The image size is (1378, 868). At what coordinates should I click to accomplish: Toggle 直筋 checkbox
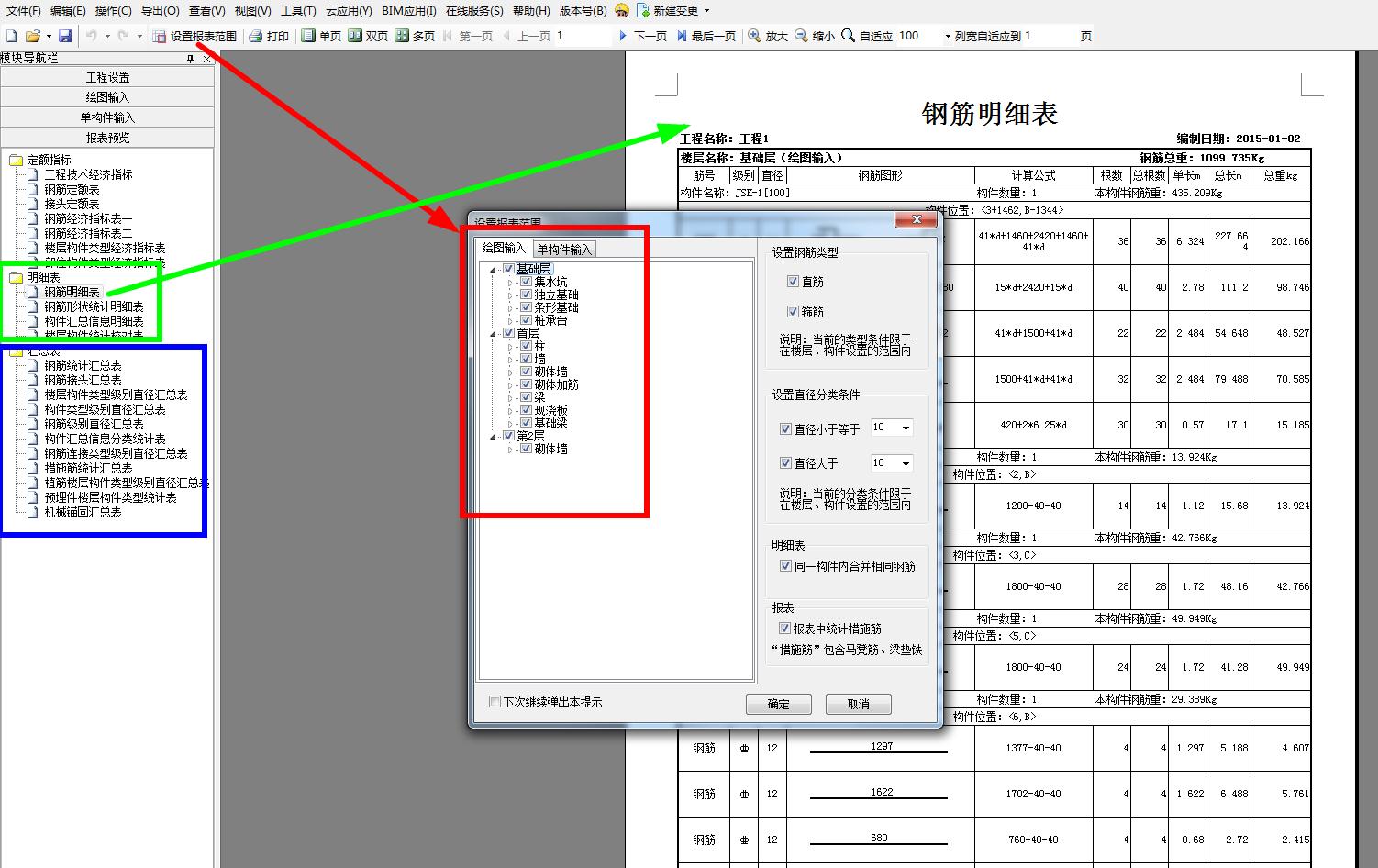tap(794, 282)
